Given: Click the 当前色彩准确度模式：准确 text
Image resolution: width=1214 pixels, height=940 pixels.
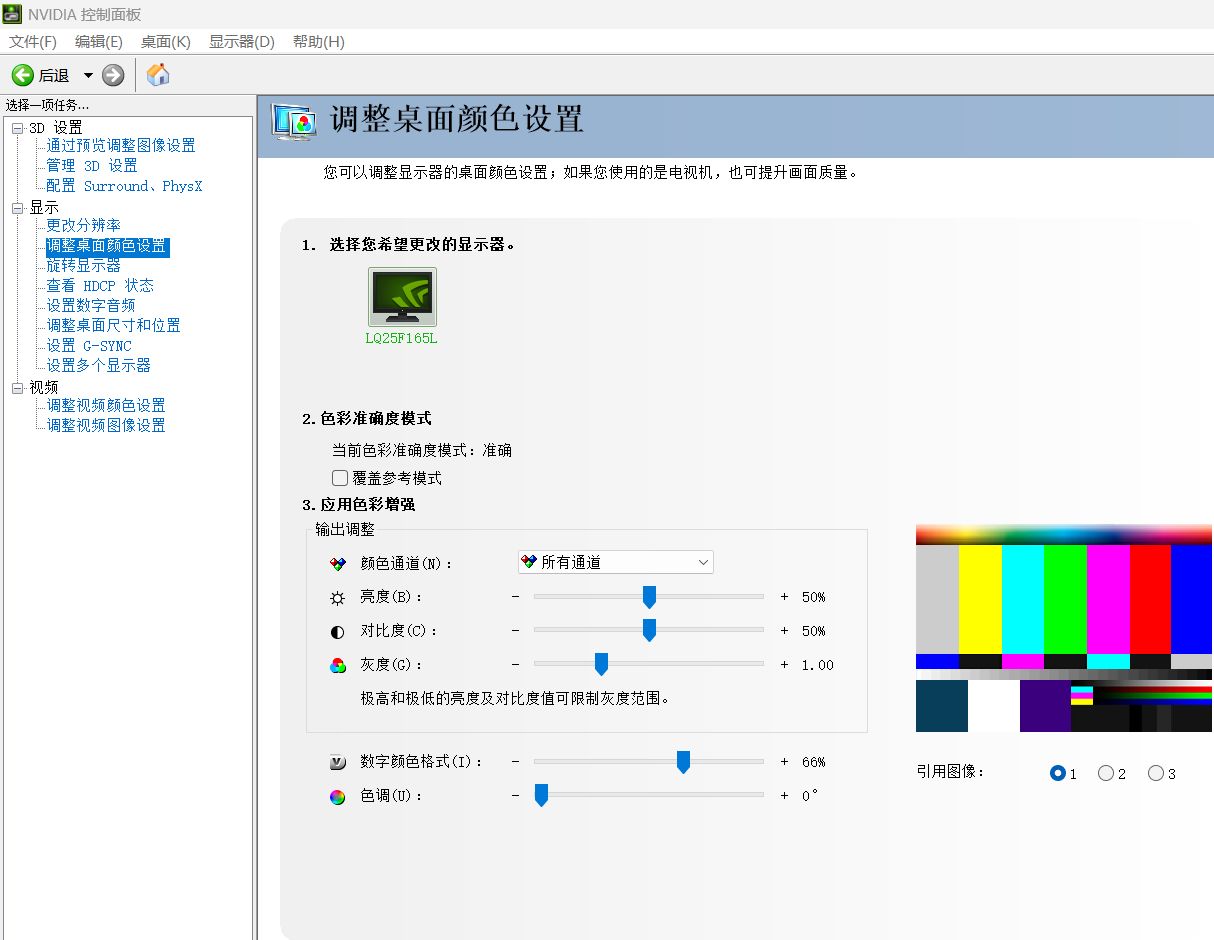Looking at the screenshot, I should click(x=422, y=451).
